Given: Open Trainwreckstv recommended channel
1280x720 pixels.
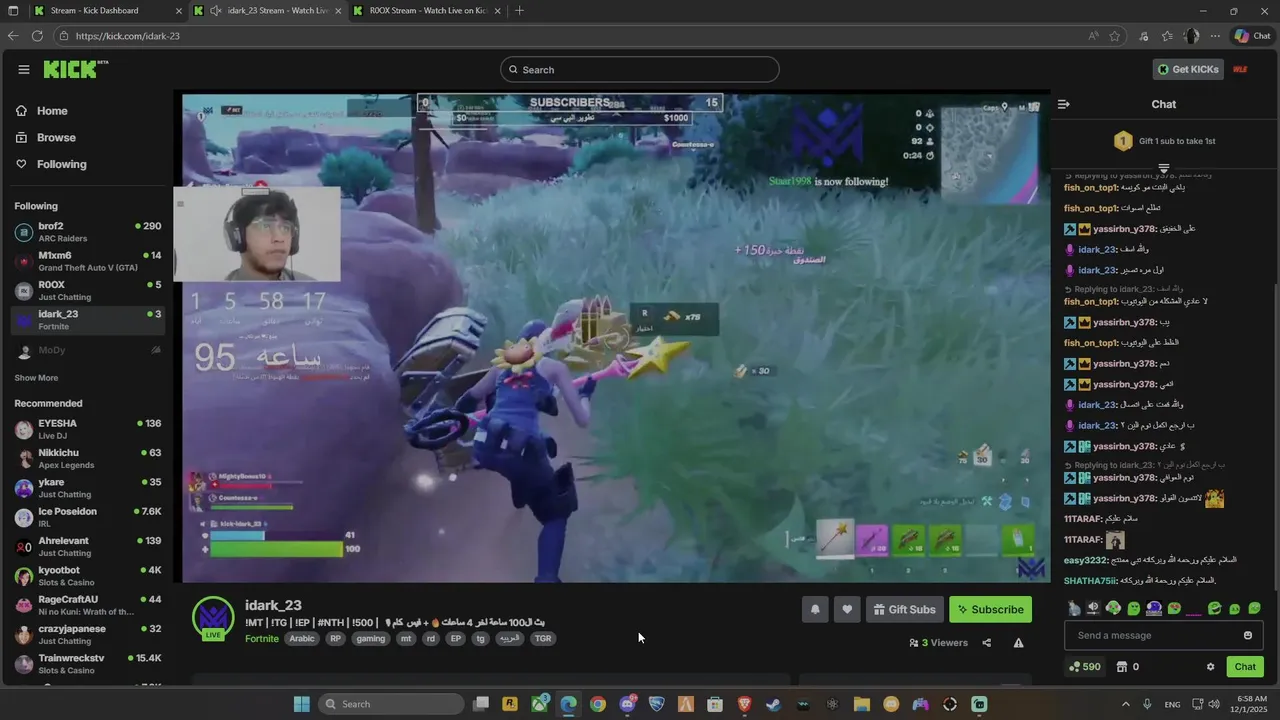Looking at the screenshot, I should tap(87, 664).
